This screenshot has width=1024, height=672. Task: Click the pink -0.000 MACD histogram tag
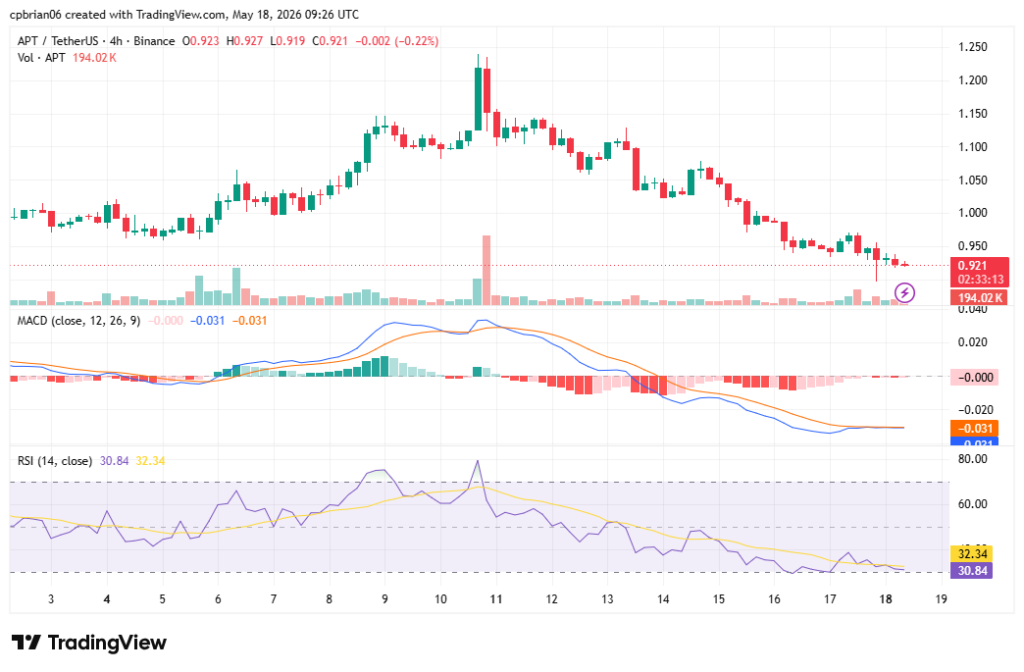tap(974, 377)
